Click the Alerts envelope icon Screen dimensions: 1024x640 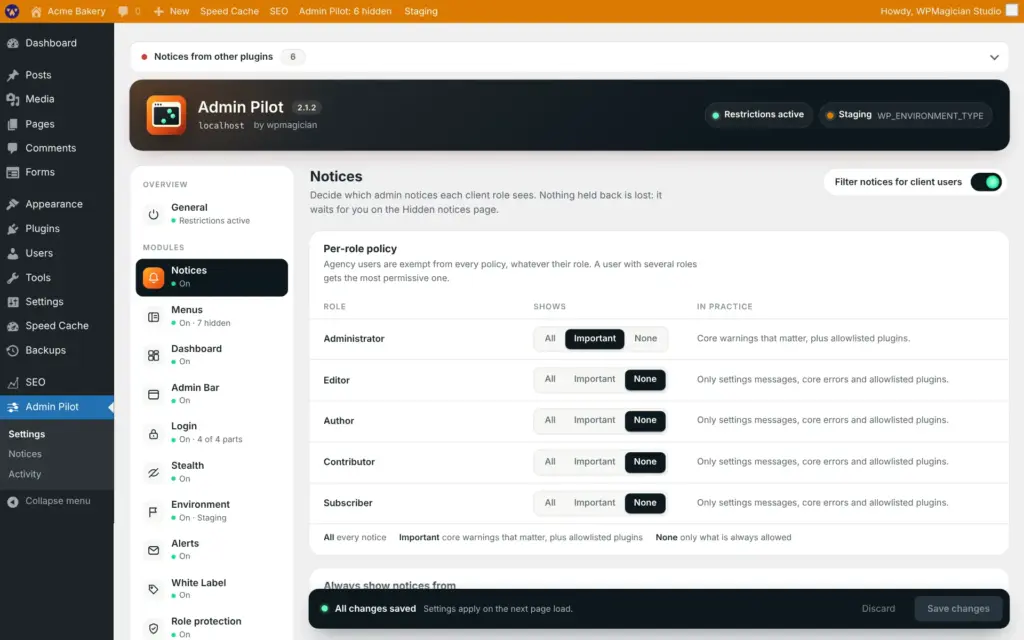tap(153, 551)
